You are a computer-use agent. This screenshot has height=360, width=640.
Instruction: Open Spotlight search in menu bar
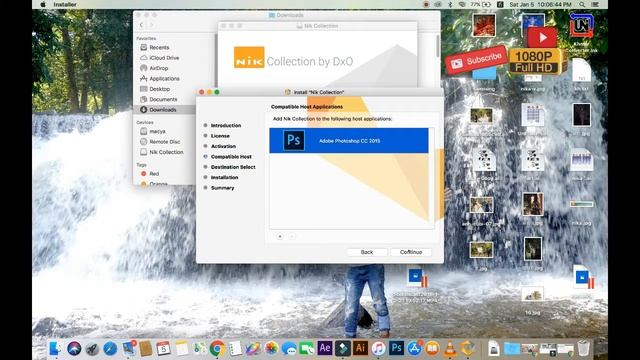tap(582, 4)
